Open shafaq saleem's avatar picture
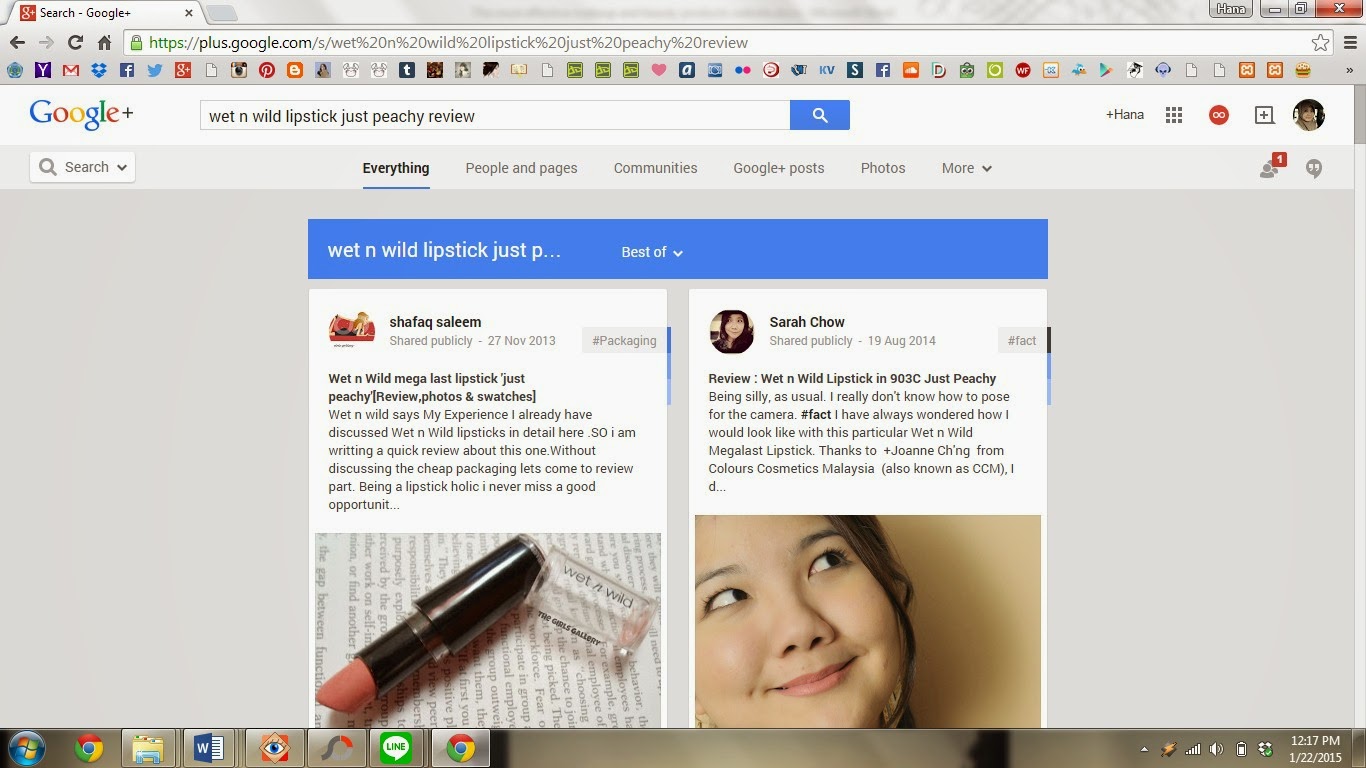The image size is (1366, 768). coord(352,331)
